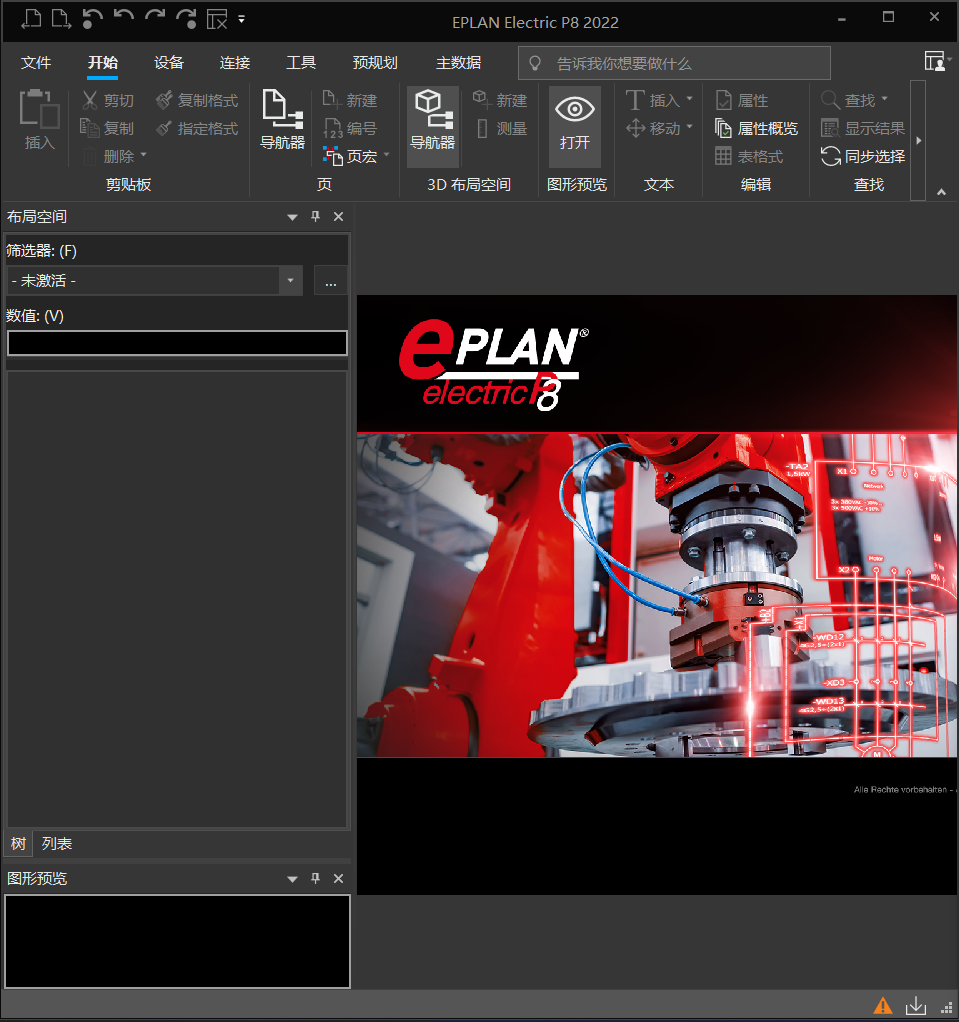The height and width of the screenshot is (1022, 959).
Task: Click the 列表 tab at panel bottom
Action: (56, 843)
